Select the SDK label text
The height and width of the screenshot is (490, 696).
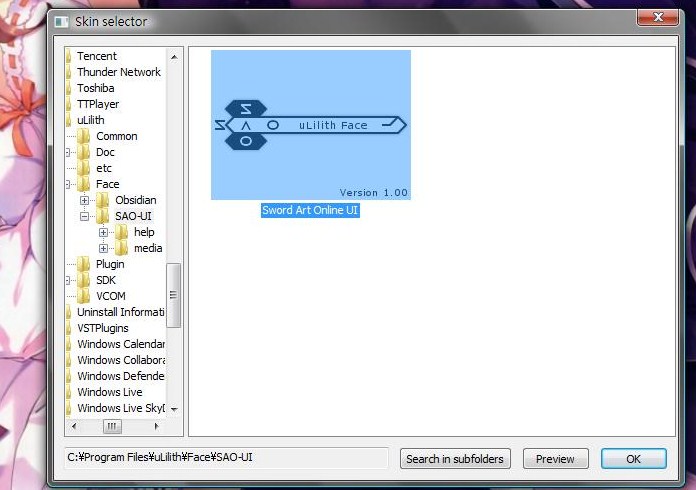coord(106,280)
